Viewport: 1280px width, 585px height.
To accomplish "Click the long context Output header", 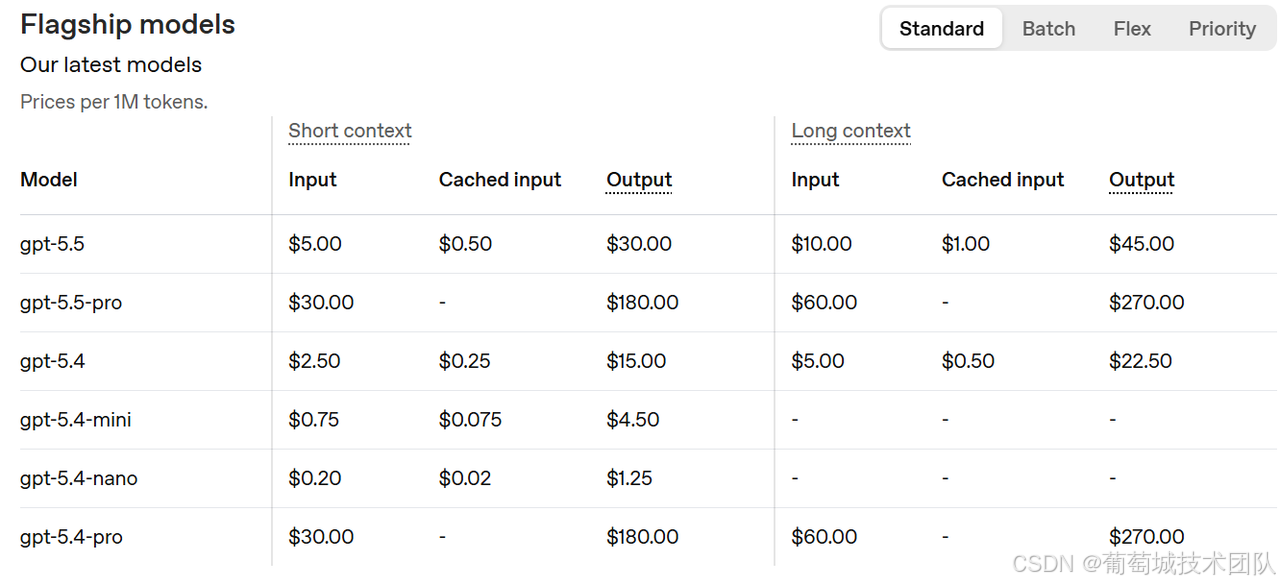I will coord(1141,180).
